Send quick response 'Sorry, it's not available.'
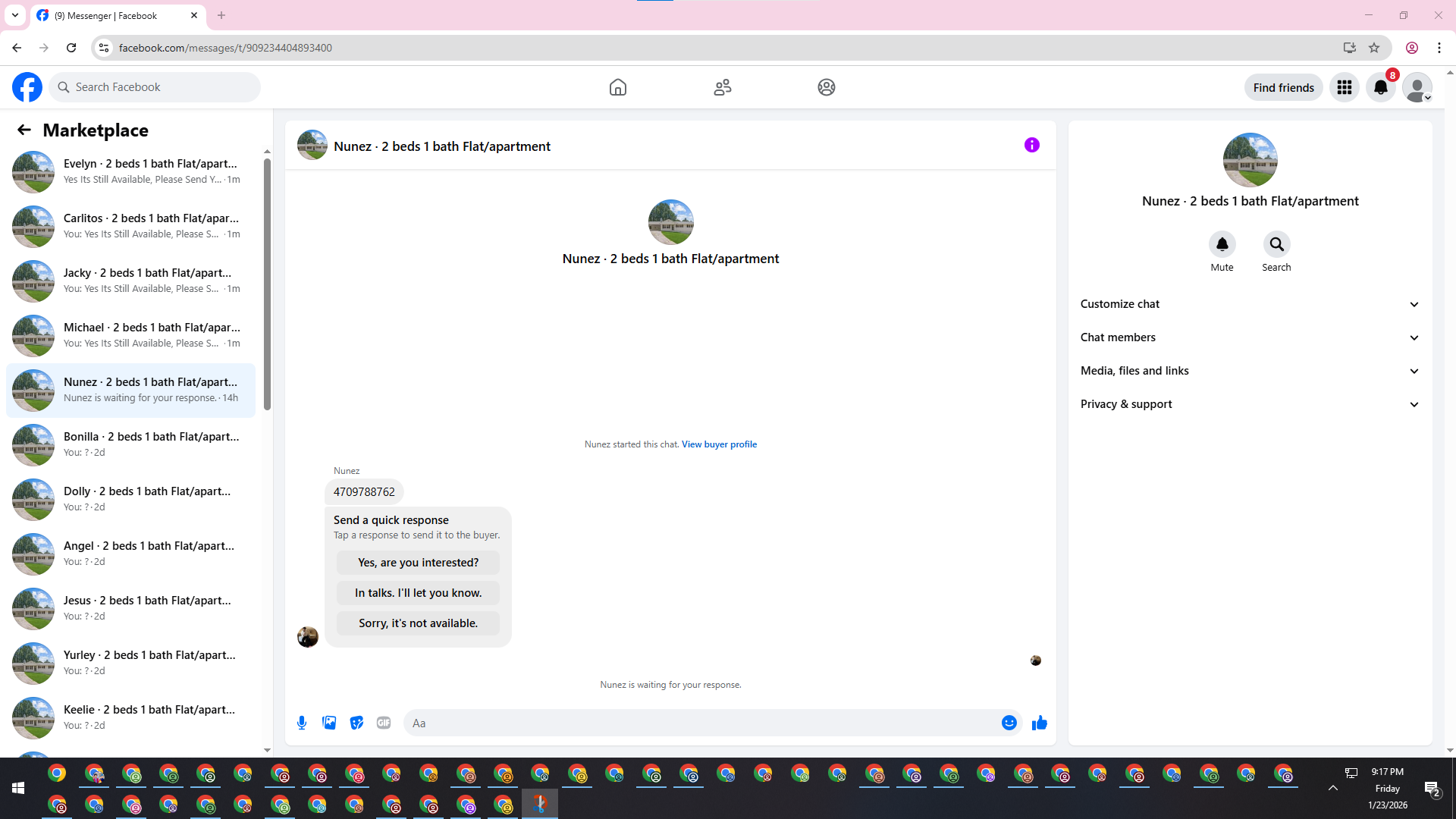This screenshot has height=819, width=1456. click(418, 623)
